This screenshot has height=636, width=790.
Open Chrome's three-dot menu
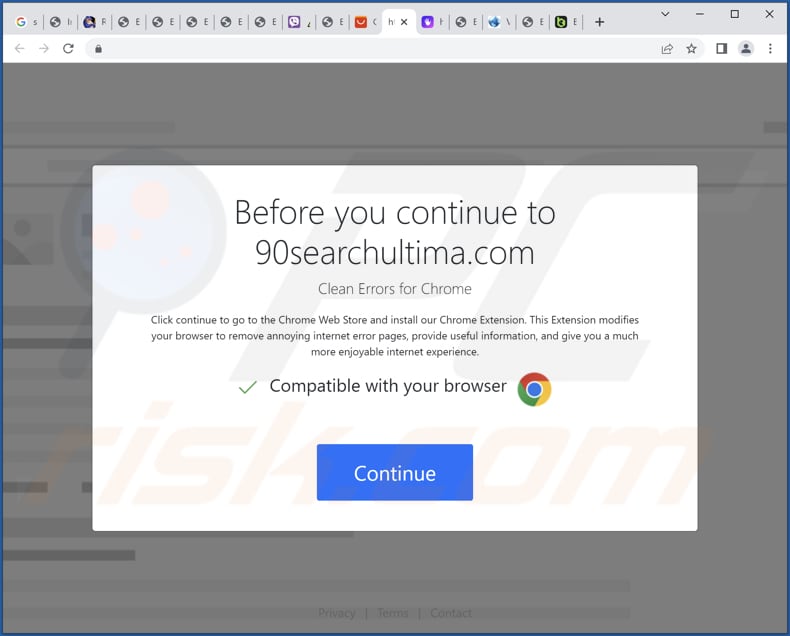tap(770, 48)
